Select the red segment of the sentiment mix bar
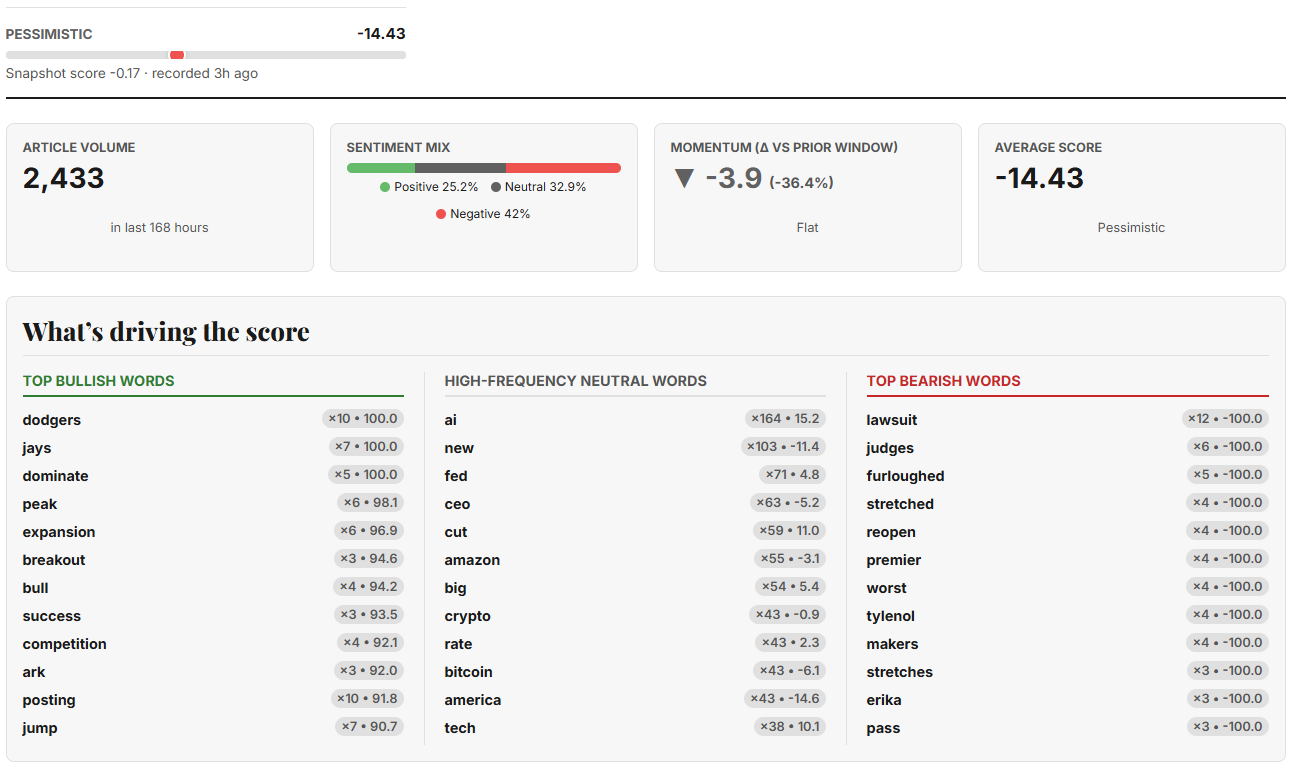The image size is (1293, 766). click(x=563, y=168)
